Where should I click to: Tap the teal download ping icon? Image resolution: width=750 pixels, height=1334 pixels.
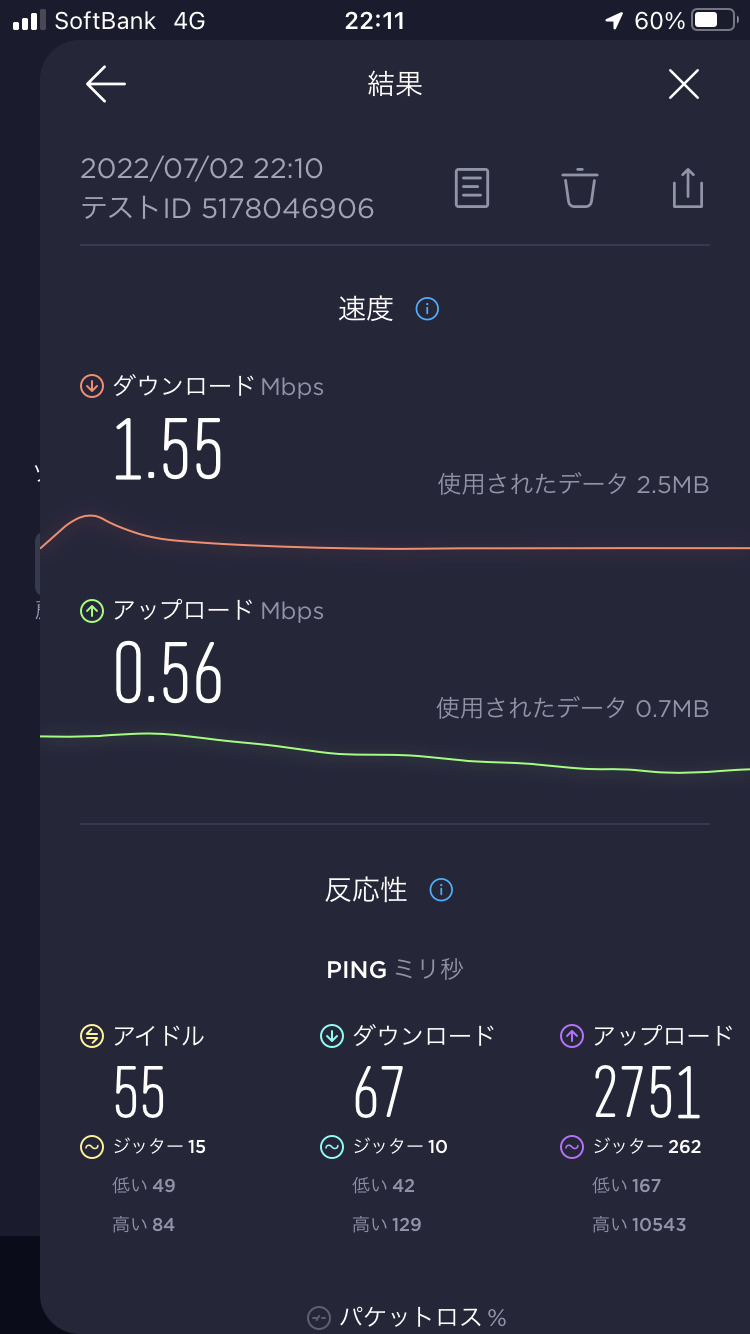tap(332, 1036)
